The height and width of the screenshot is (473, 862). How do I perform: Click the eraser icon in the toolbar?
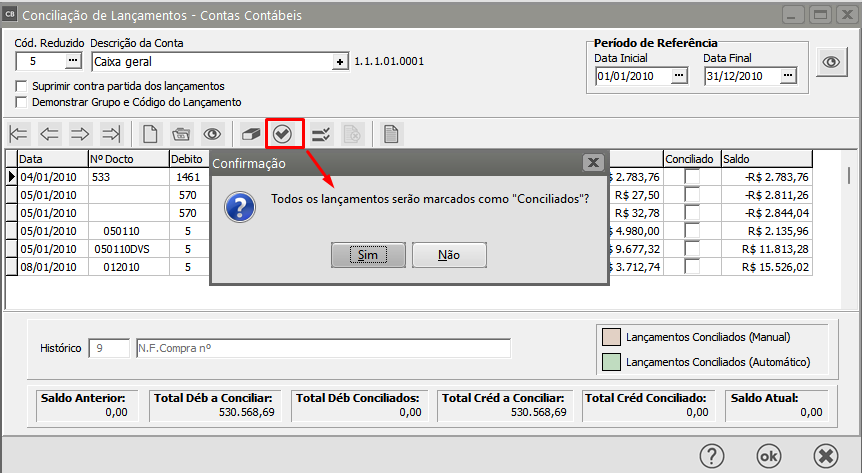tap(251, 134)
